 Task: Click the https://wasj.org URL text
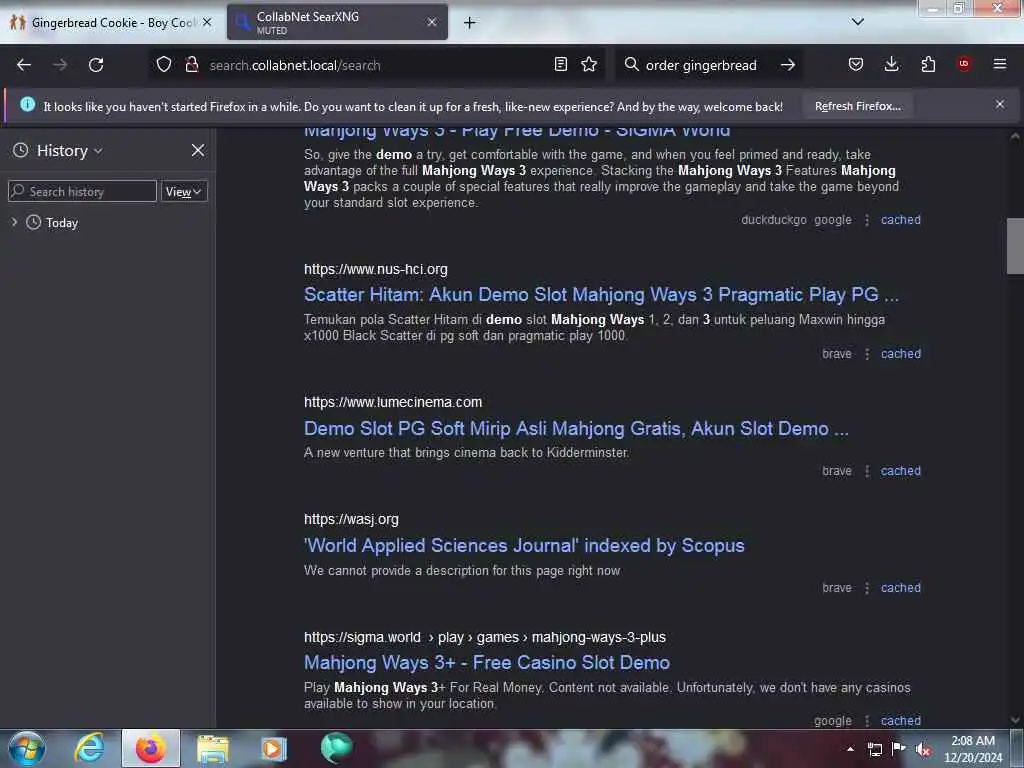pos(351,519)
